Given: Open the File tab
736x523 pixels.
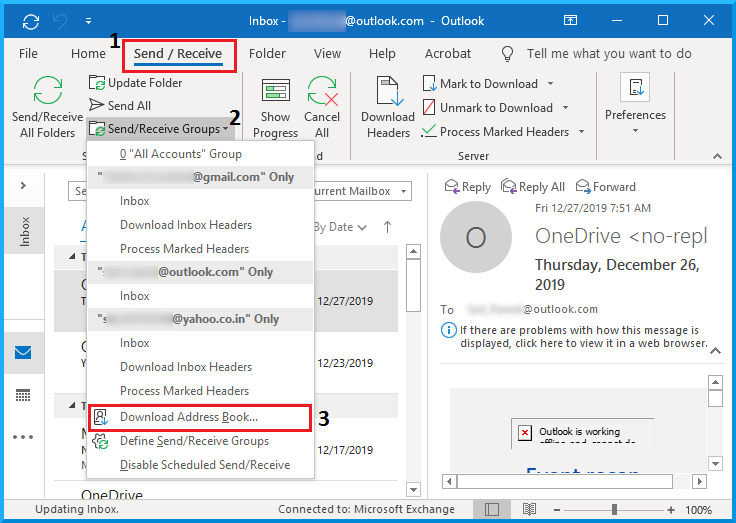Looking at the screenshot, I should click(28, 54).
